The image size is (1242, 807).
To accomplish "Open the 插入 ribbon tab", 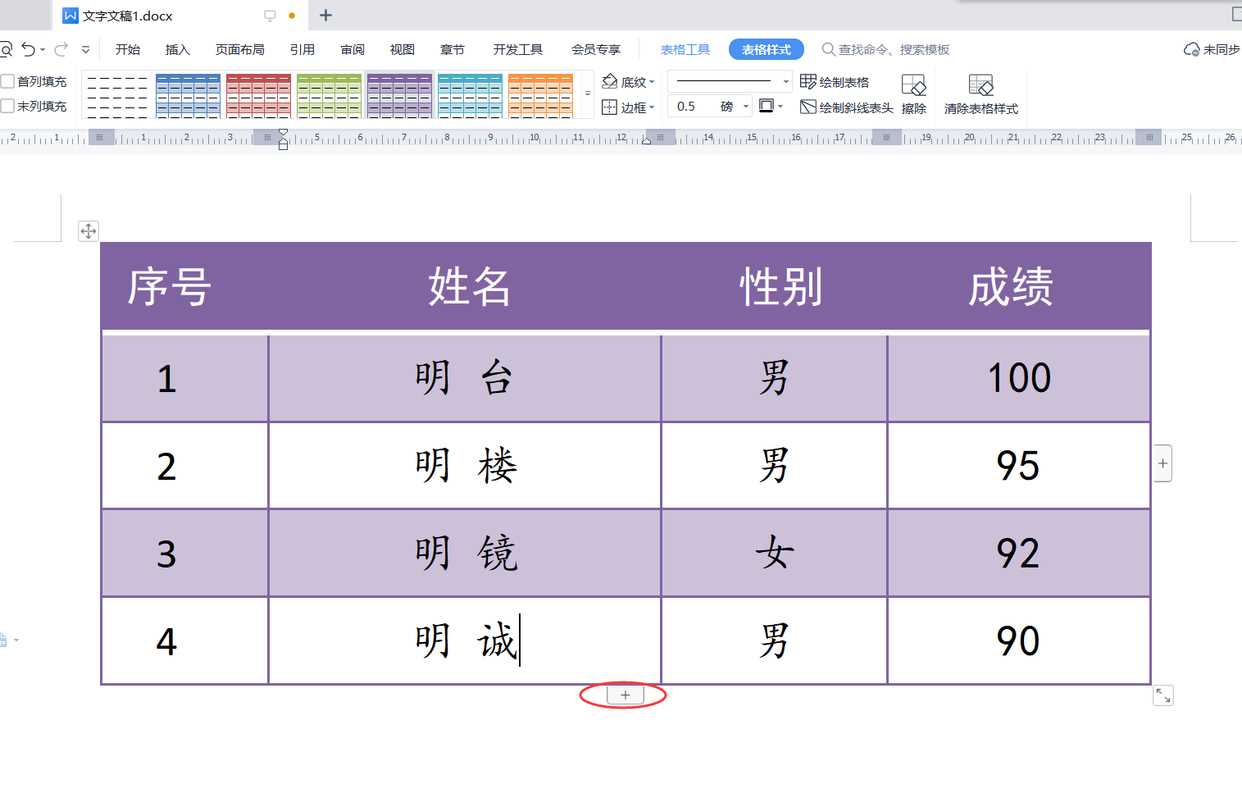I will (178, 49).
